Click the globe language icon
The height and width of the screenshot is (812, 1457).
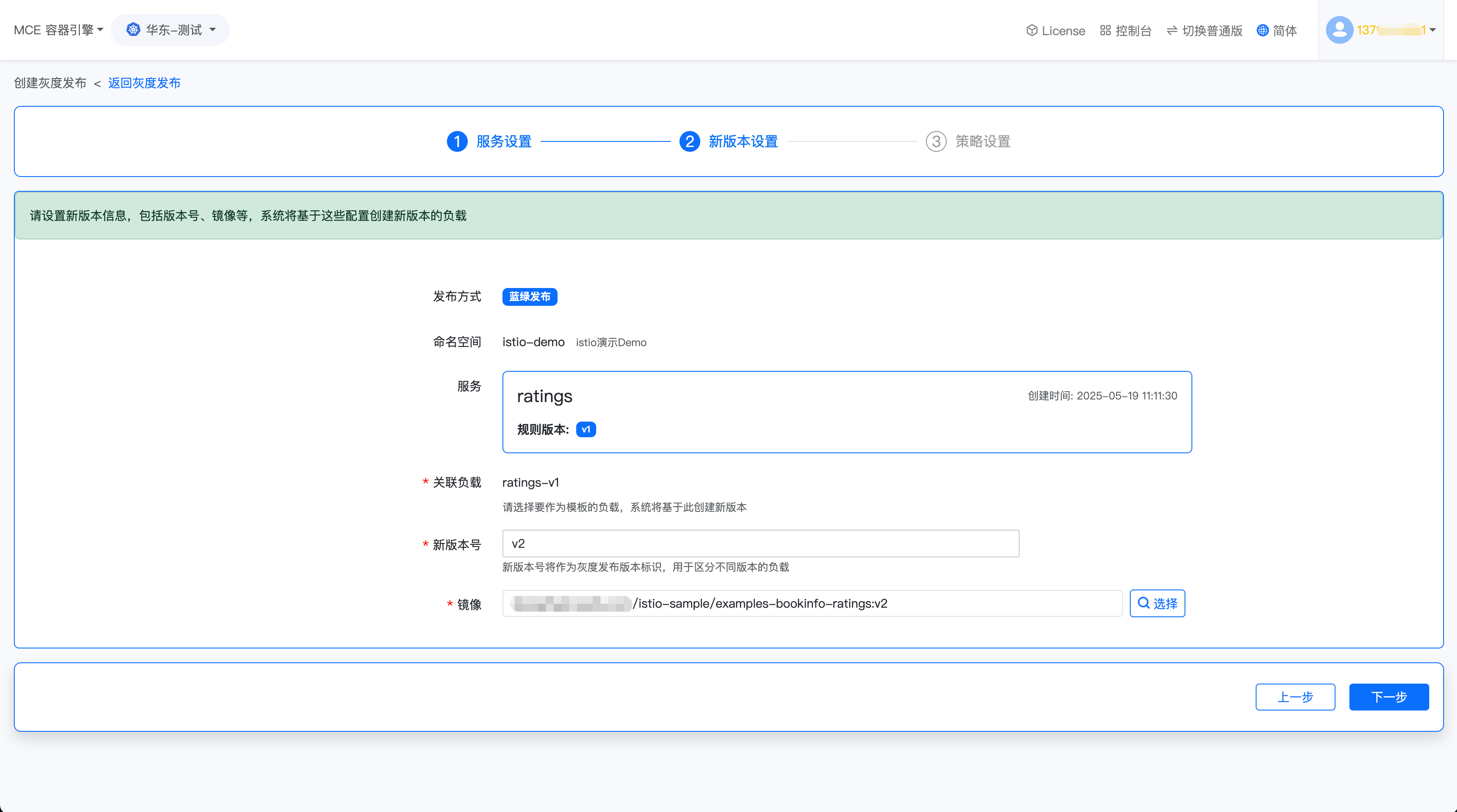(1263, 30)
